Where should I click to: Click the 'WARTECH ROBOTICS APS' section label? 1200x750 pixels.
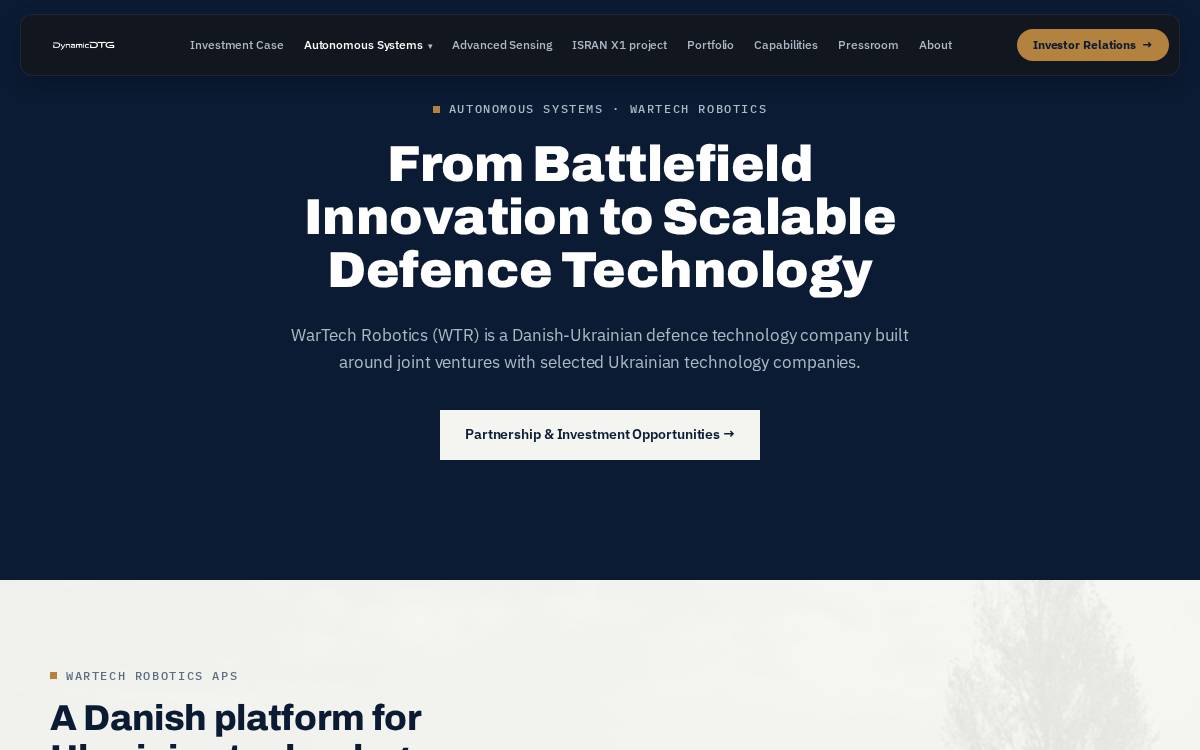pos(144,676)
